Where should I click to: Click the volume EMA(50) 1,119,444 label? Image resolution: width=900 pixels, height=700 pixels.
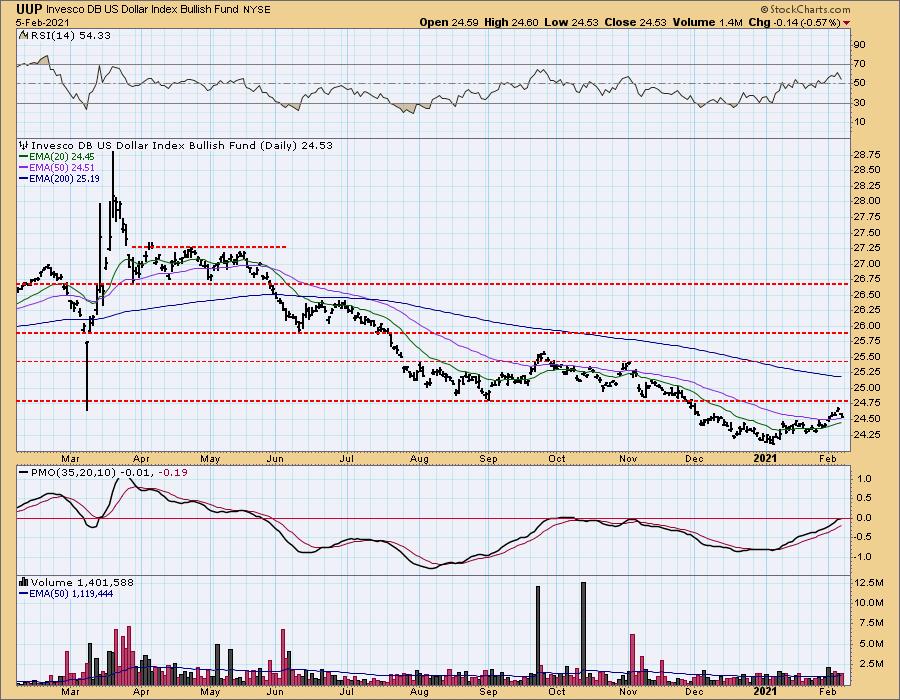[x=66, y=593]
